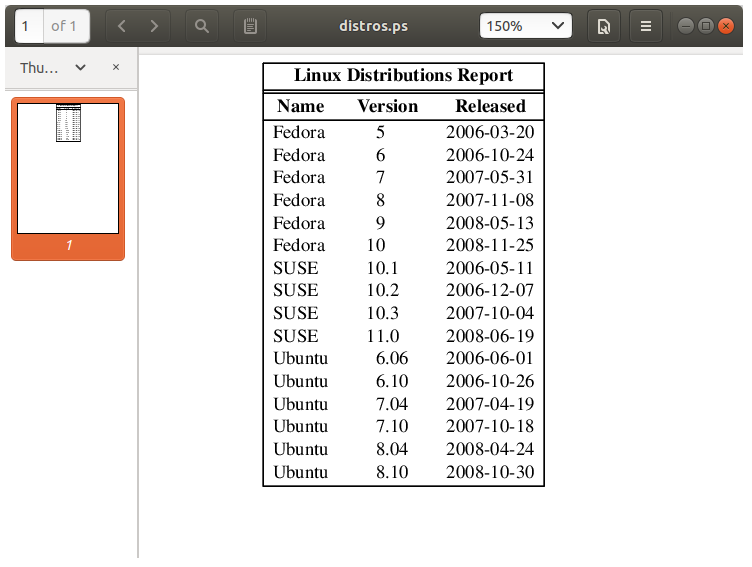Click the 'Version' column header
Viewport: 752px width, 567px height.
point(388,106)
